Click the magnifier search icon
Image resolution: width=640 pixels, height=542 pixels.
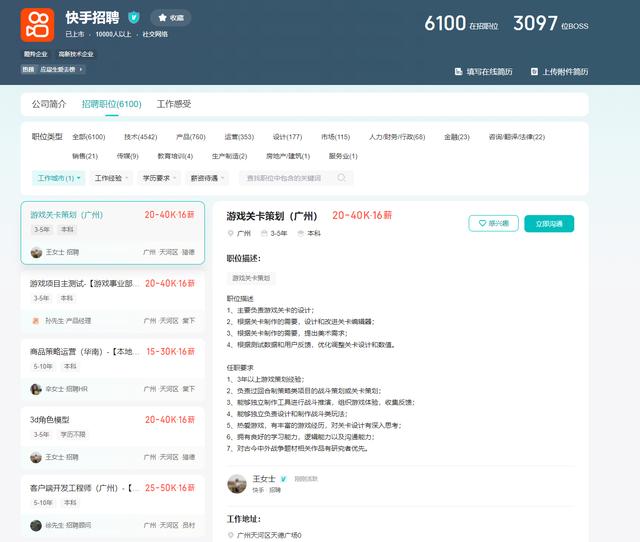tap(342, 178)
